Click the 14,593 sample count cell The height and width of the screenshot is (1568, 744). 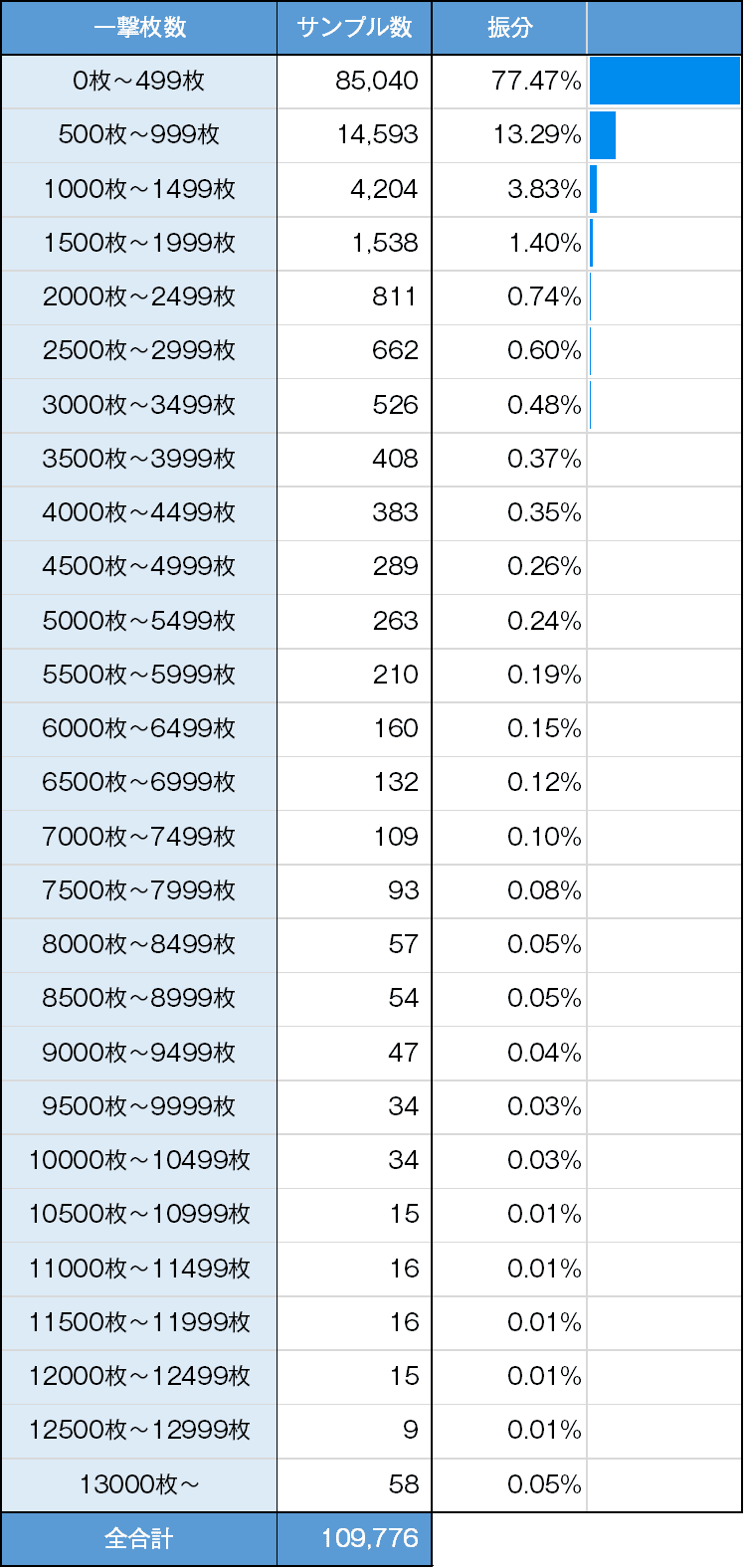354,135
